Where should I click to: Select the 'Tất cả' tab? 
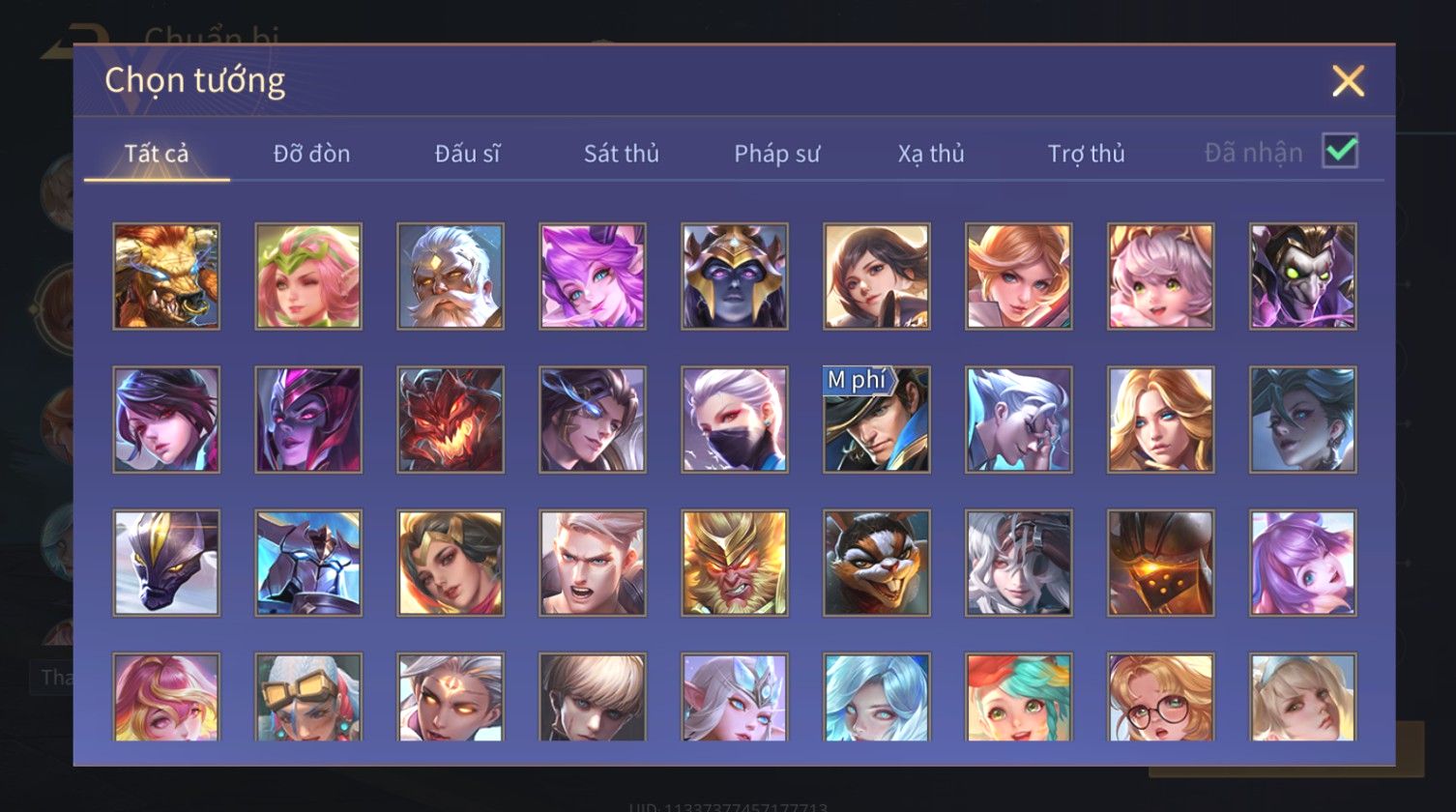(157, 153)
